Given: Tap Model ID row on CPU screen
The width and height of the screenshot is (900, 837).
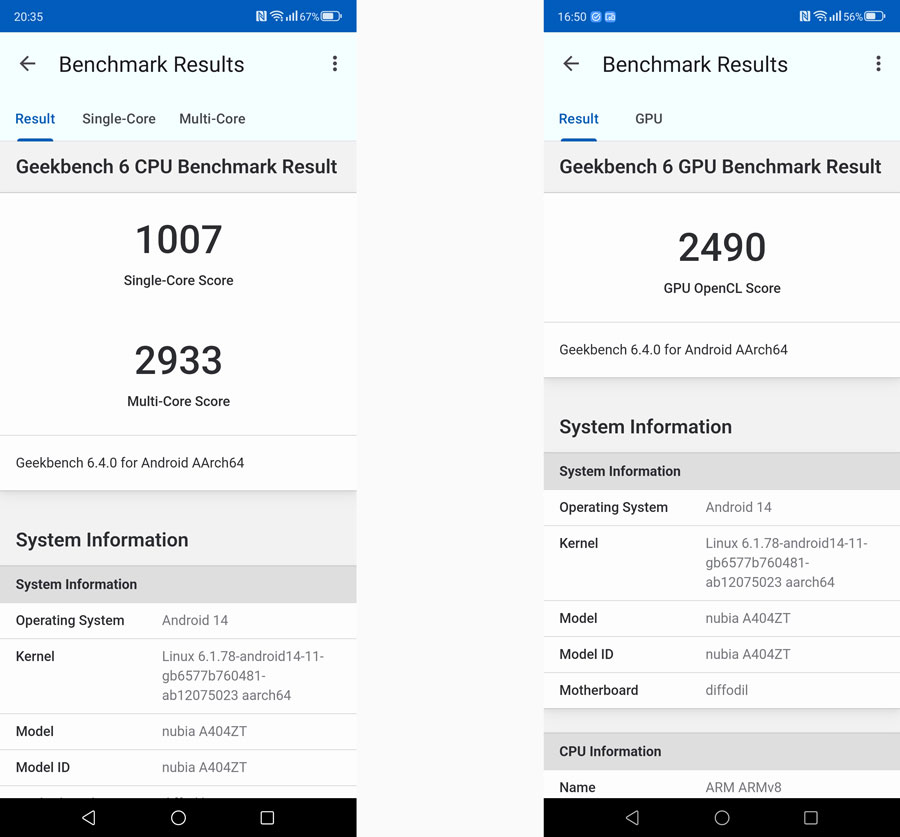Looking at the screenshot, I should click(178, 768).
